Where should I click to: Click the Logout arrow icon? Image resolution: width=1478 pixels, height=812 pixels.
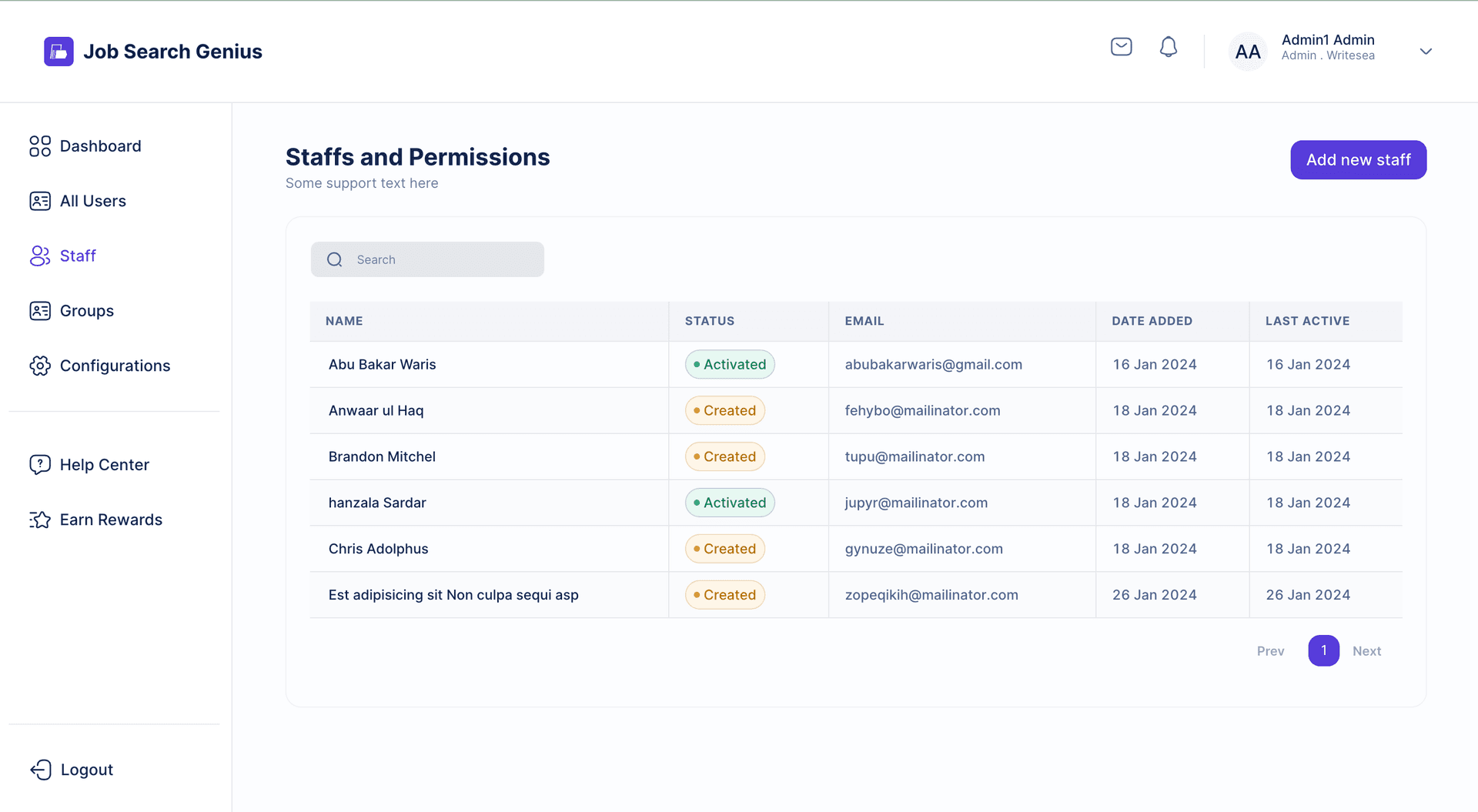pyautogui.click(x=41, y=770)
